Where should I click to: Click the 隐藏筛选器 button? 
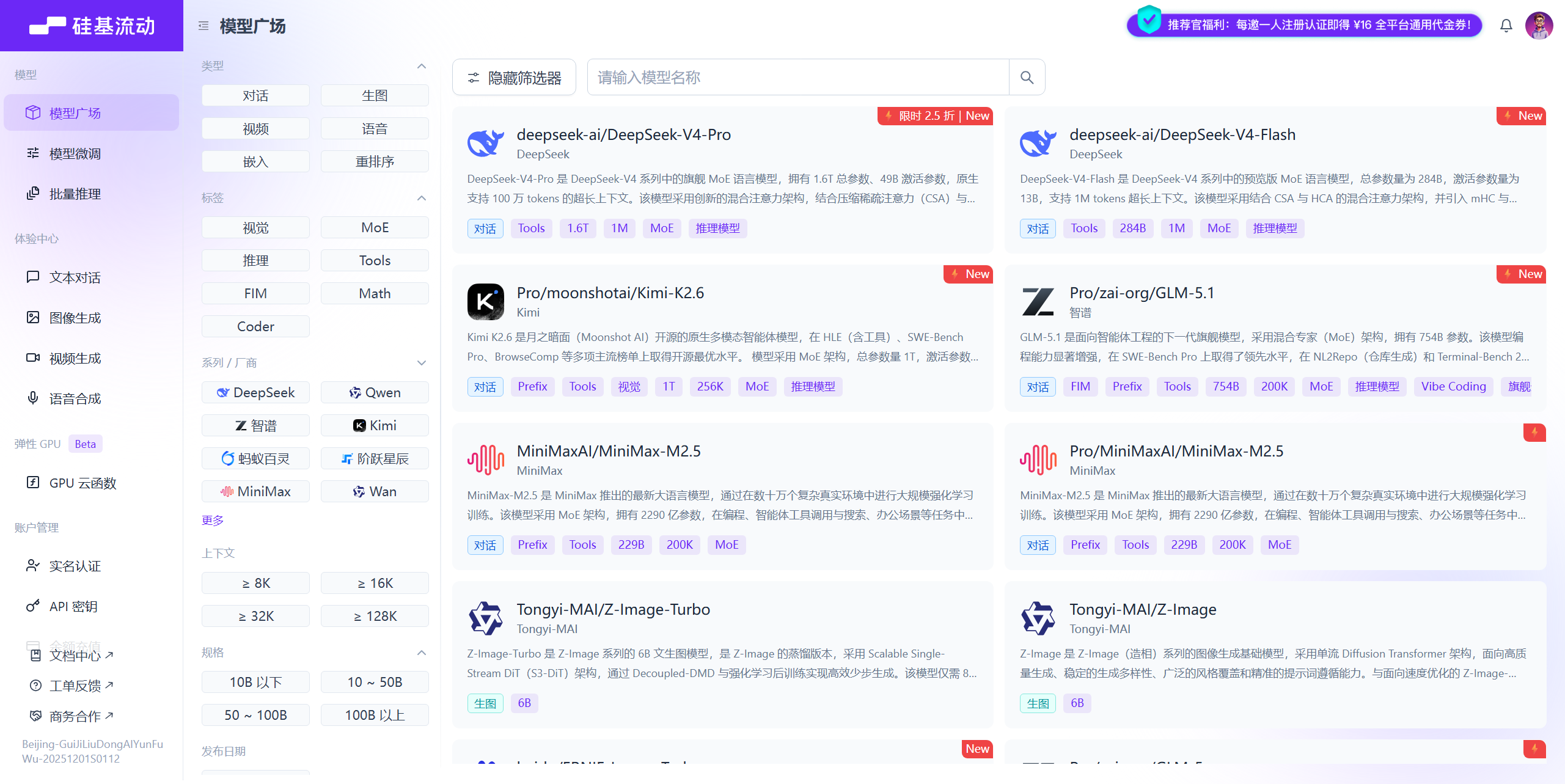514,78
